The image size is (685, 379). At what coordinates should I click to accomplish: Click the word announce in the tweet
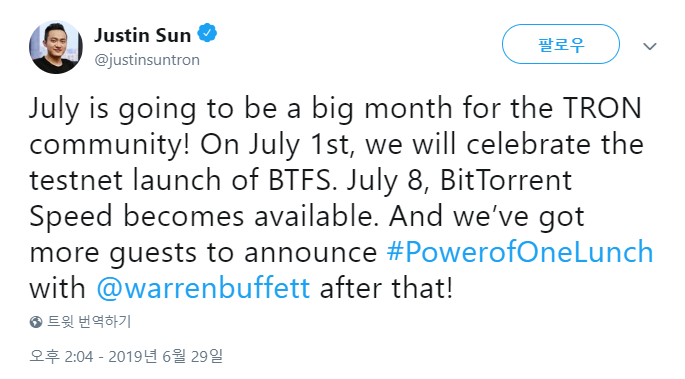(311, 253)
